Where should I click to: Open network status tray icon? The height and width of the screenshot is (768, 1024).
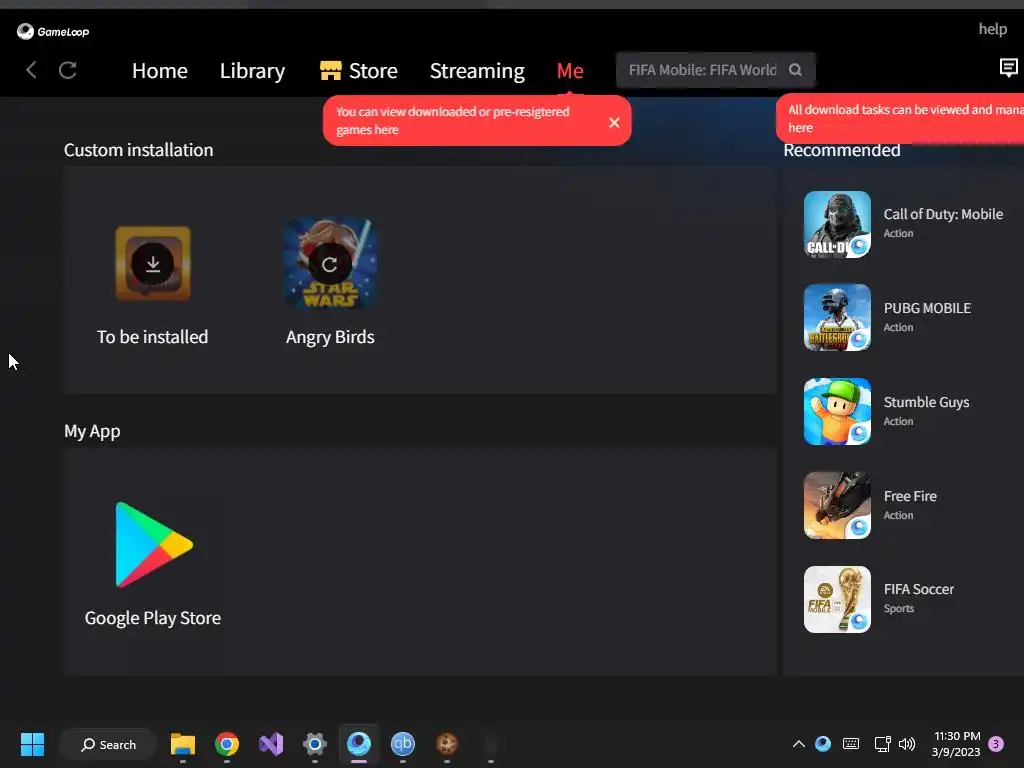[x=882, y=744]
